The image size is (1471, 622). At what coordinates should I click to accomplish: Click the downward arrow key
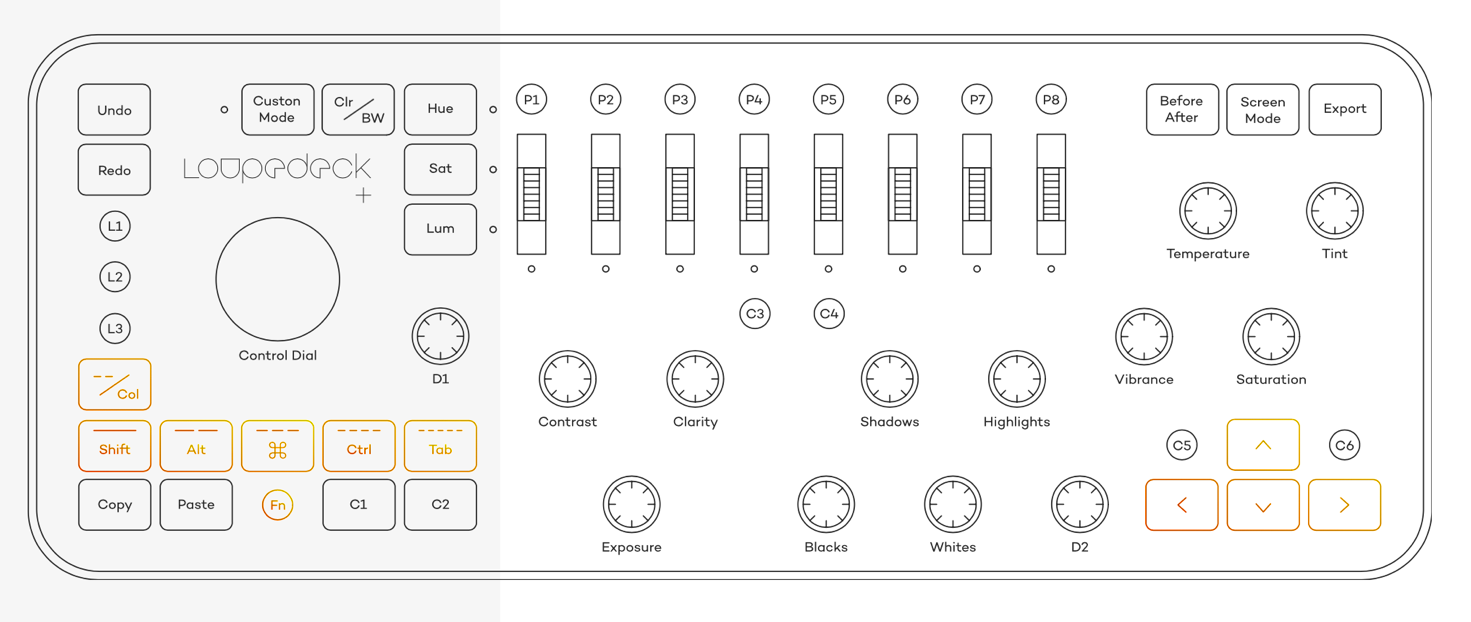tap(1263, 505)
